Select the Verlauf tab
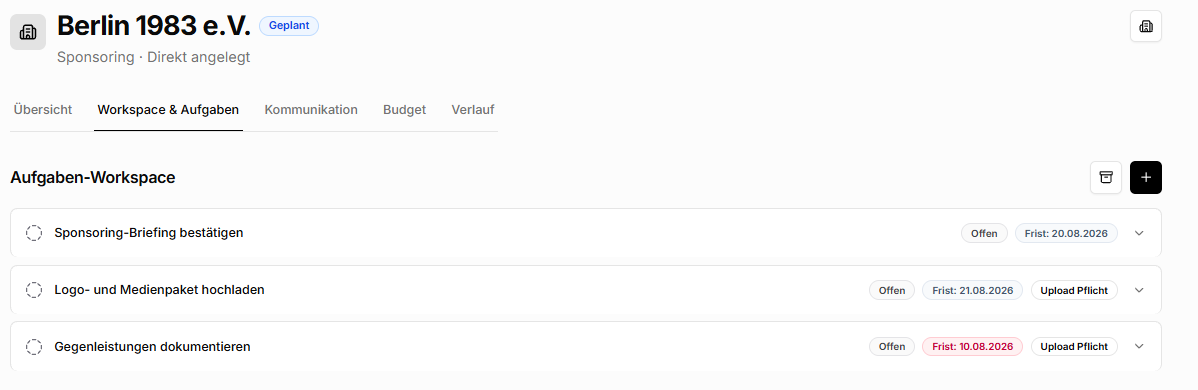Image resolution: width=1198 pixels, height=390 pixels. [x=473, y=109]
